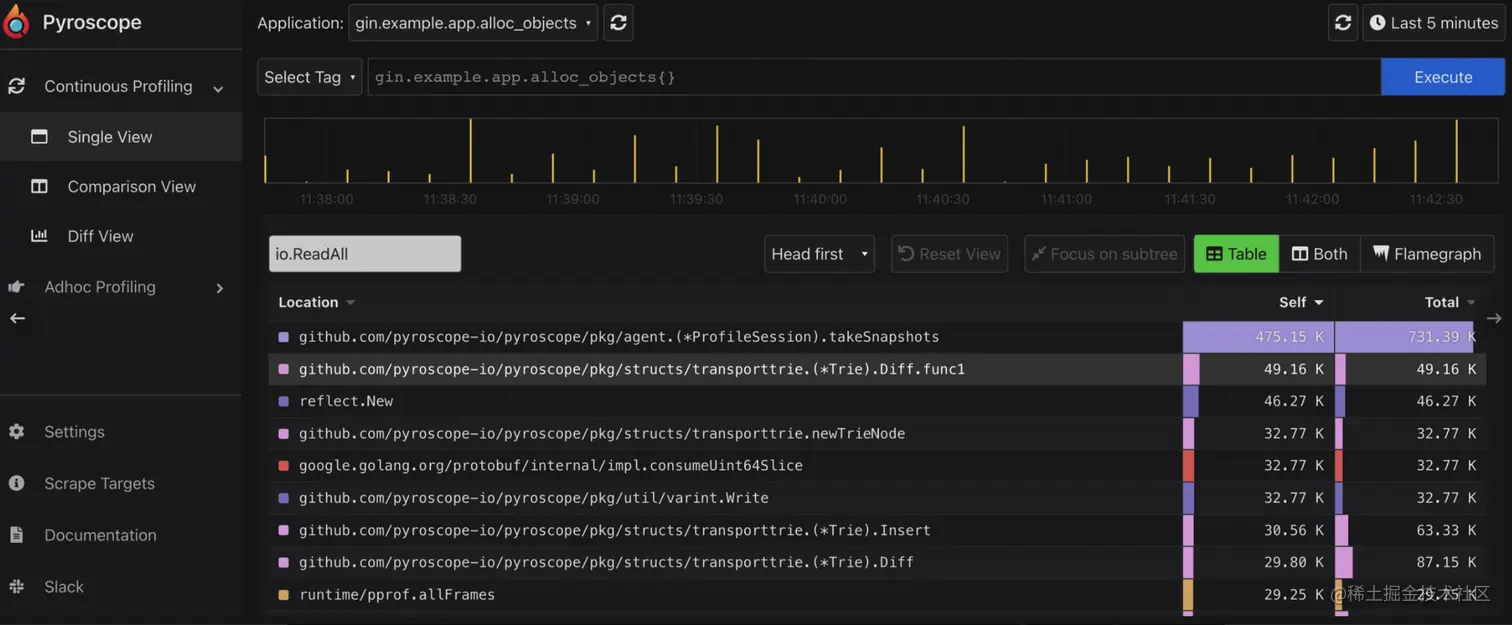
Task: Open the Application dropdown gin.example.app.alloc_objects
Action: [473, 23]
